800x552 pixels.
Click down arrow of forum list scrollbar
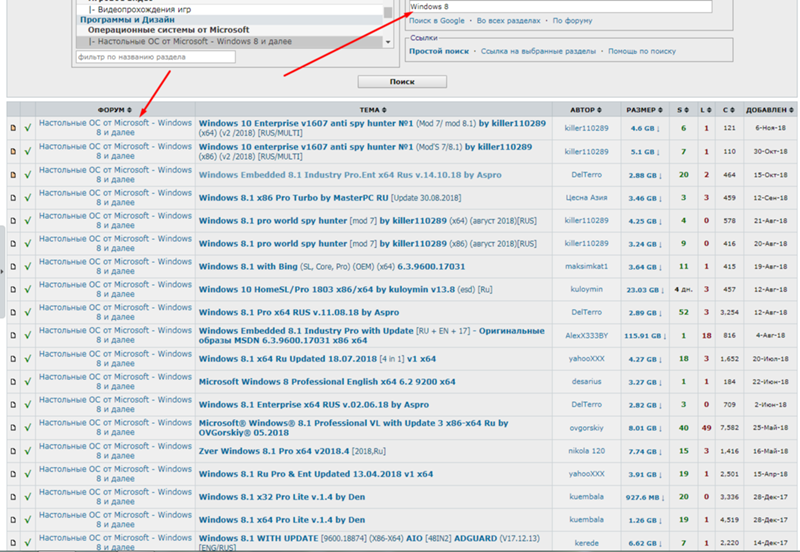tap(388, 42)
